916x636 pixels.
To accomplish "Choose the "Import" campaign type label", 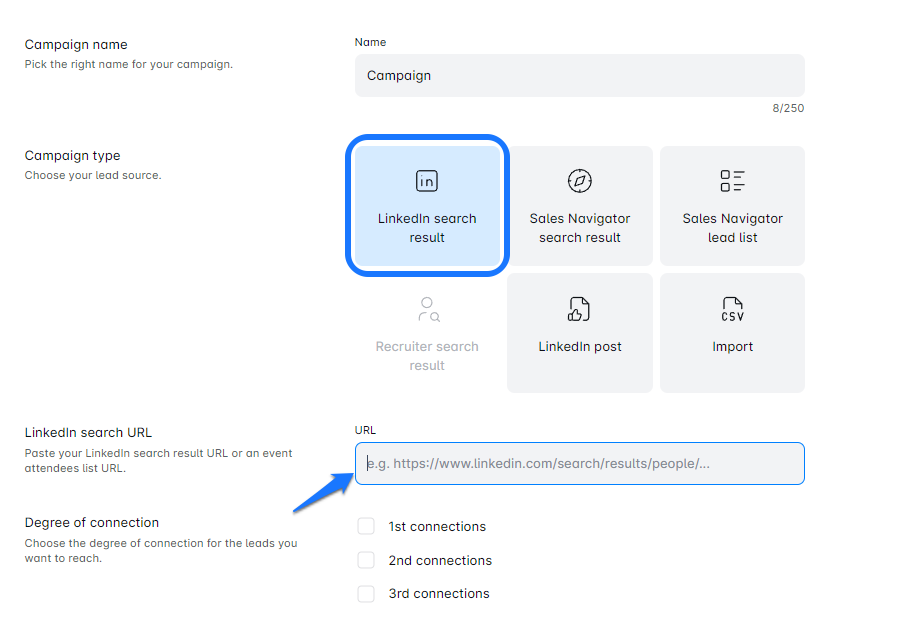I will tap(732, 347).
